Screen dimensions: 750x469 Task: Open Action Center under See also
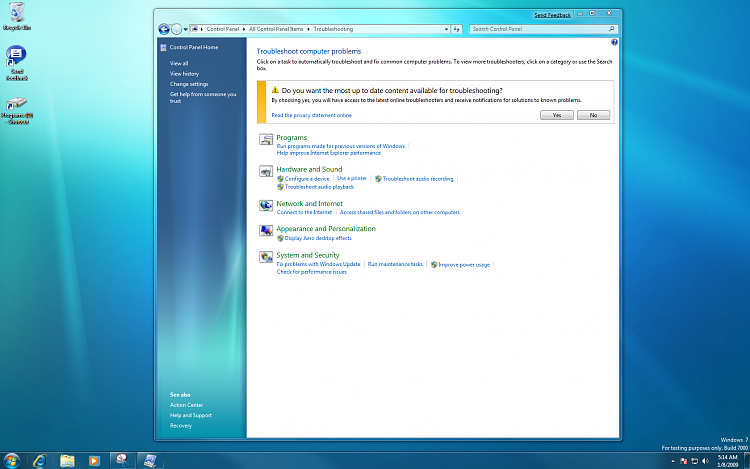pos(186,405)
